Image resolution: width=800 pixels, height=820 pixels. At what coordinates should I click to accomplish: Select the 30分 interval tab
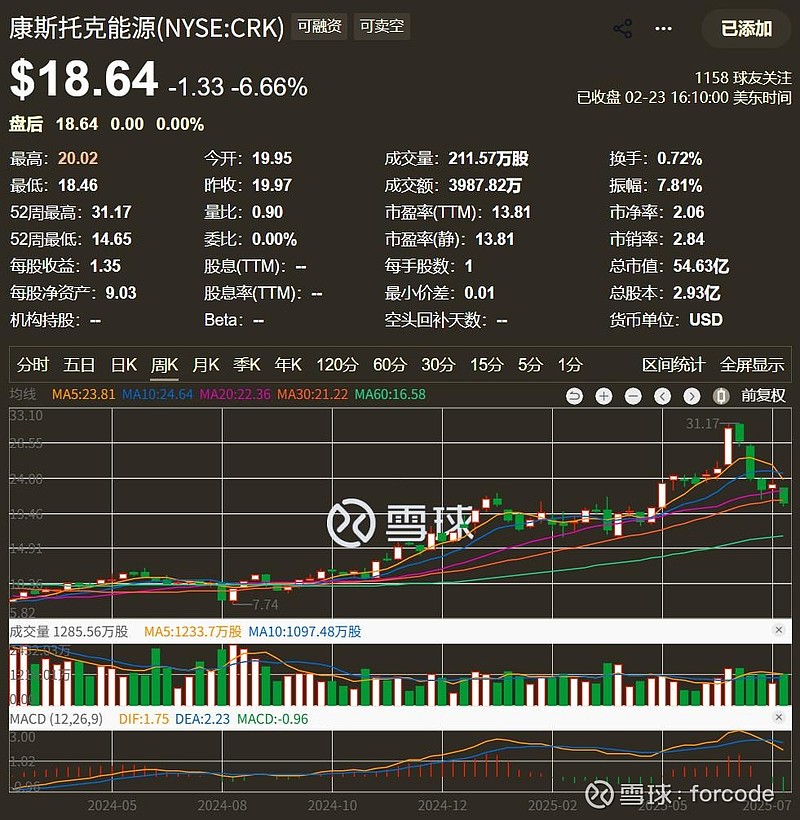pos(438,365)
